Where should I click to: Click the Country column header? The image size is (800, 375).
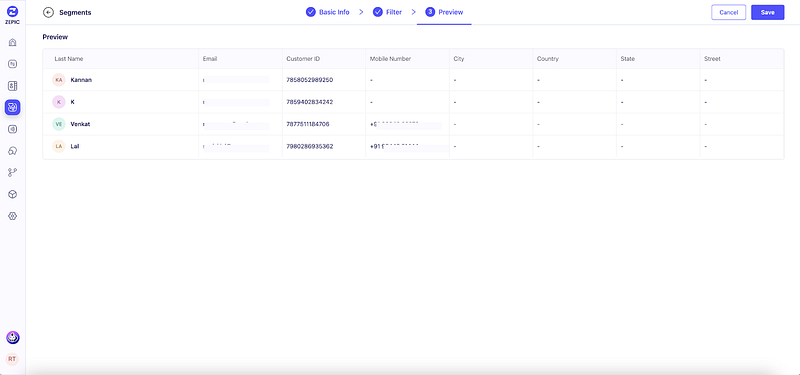tap(548, 59)
